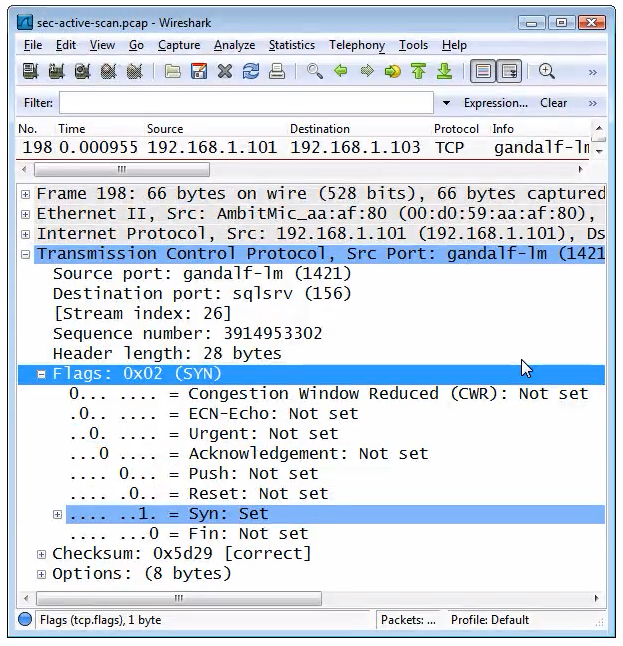The image size is (623, 646).
Task: Select the Source port: gandalf-lm (1421) line
Action: point(202,274)
